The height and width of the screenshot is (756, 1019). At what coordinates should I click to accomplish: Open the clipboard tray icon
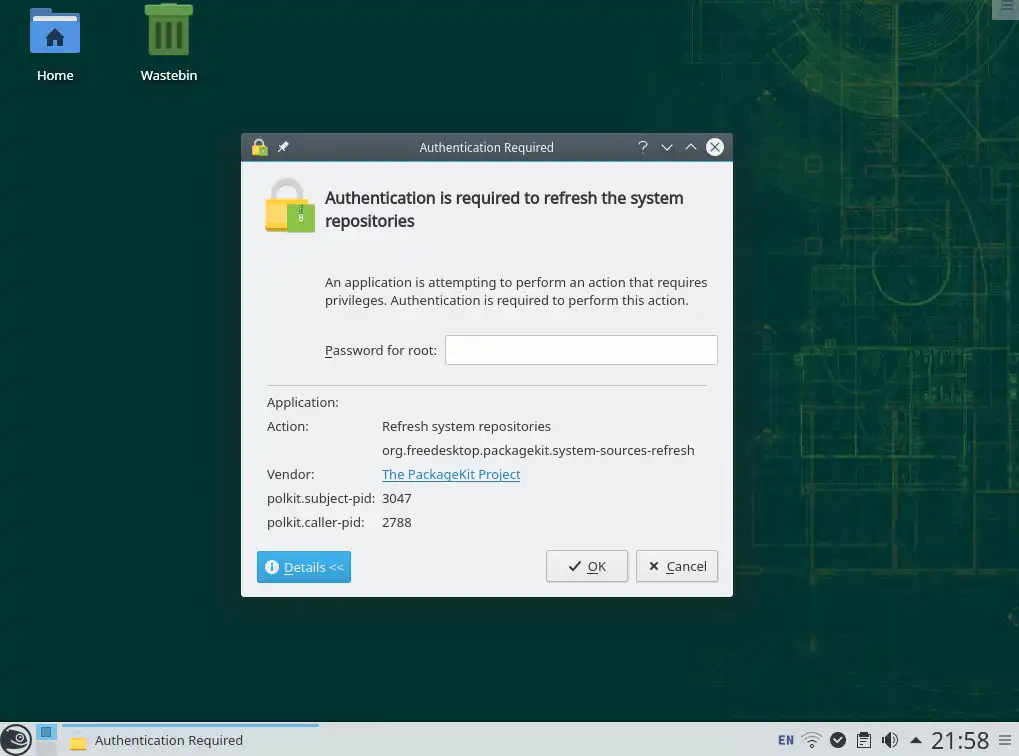(864, 740)
